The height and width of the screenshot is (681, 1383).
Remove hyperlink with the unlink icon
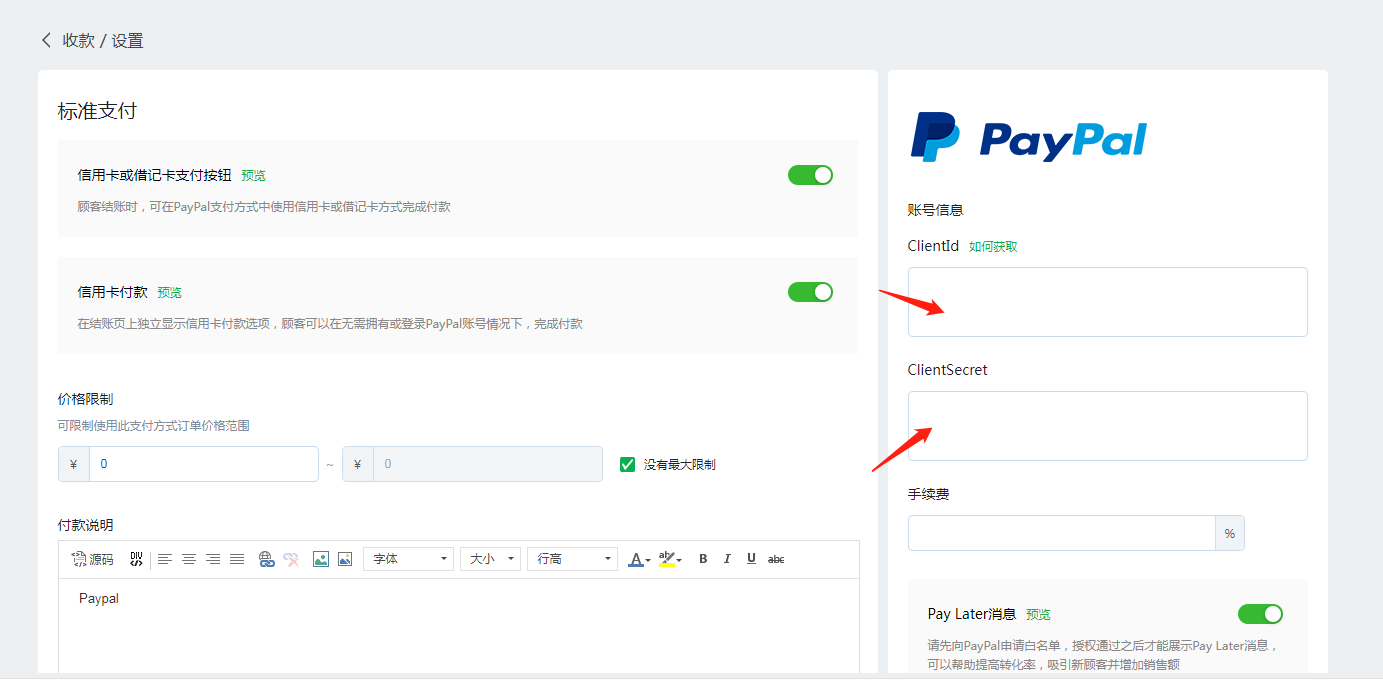(291, 559)
